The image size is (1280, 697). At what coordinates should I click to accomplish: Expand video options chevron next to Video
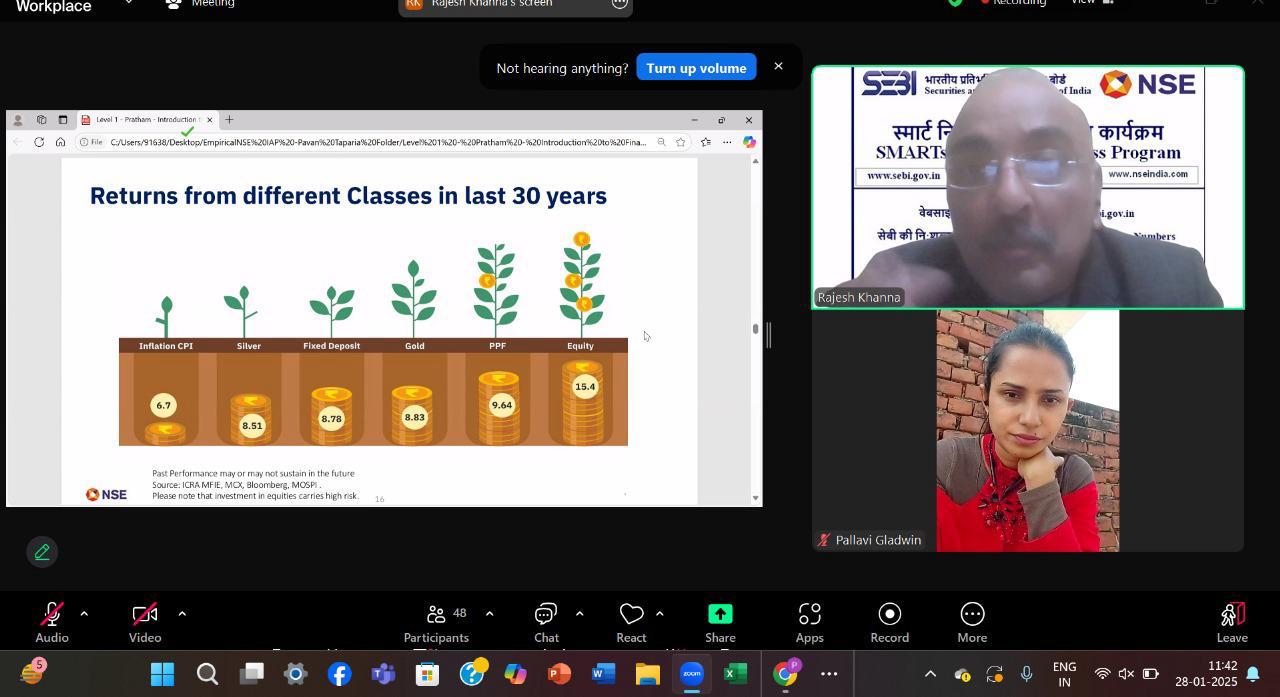point(182,614)
